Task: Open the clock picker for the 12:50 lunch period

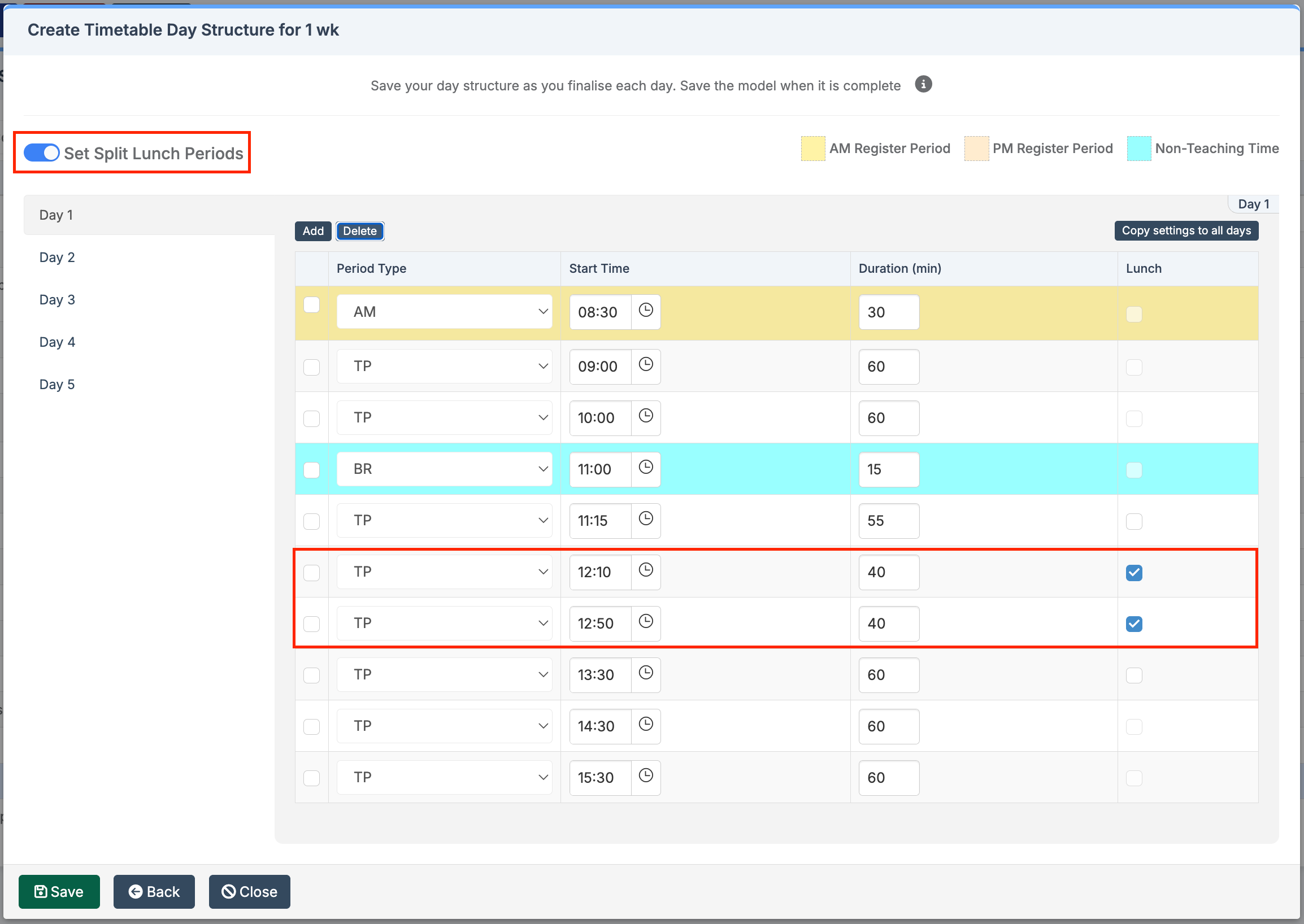Action: tap(646, 622)
